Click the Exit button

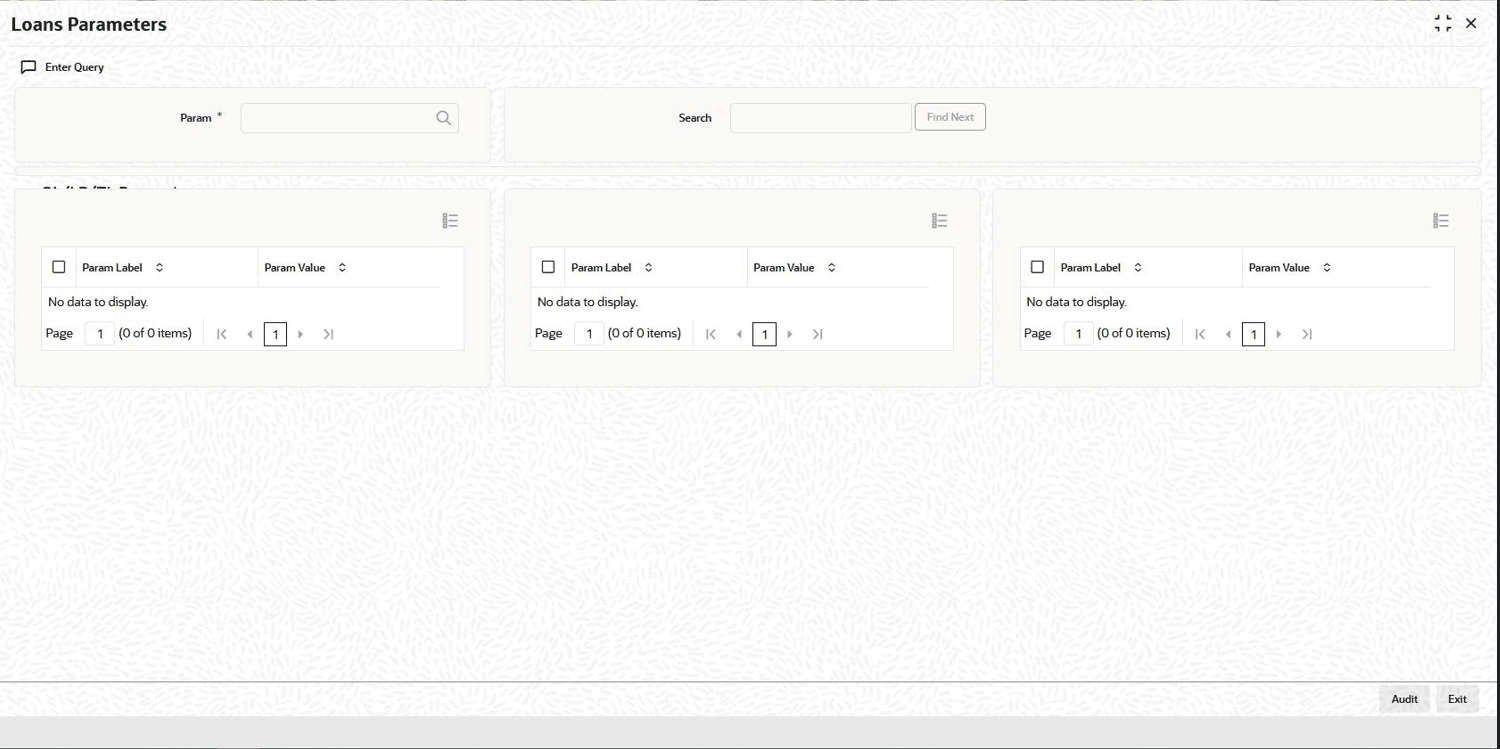pos(1457,699)
